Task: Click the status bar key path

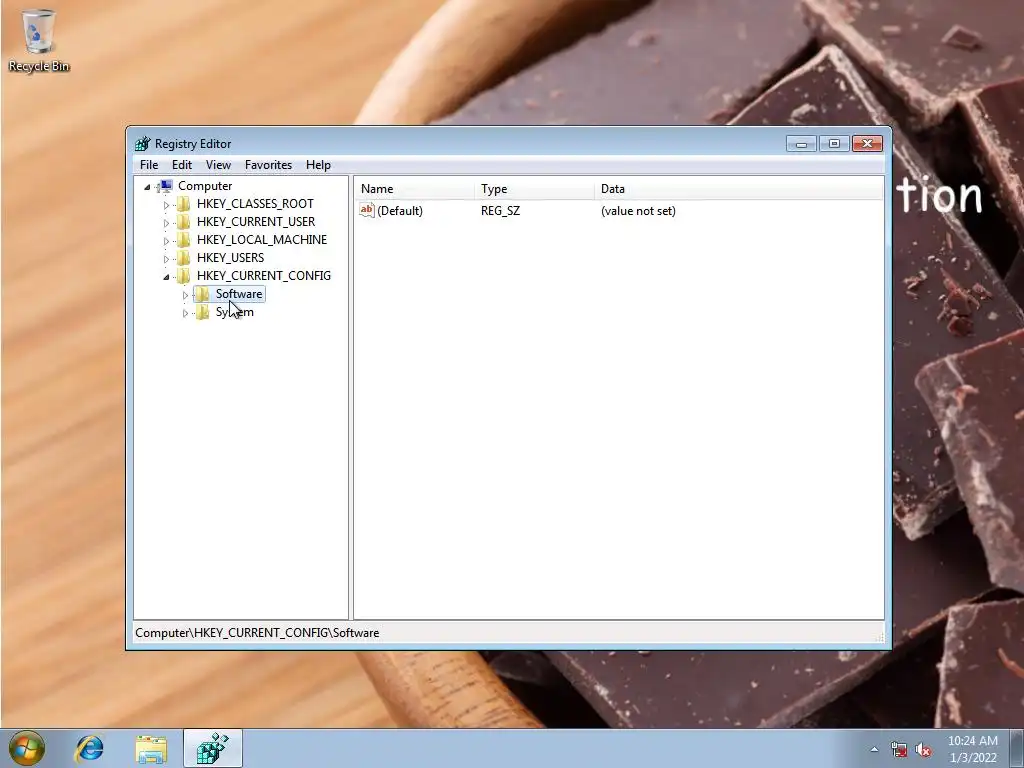Action: coord(257,633)
